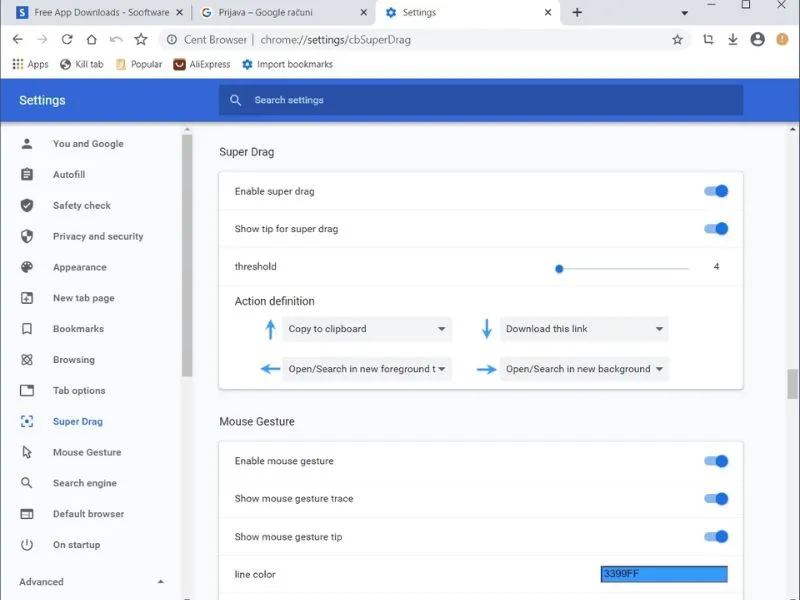Screen dimensions: 800x600
Task: Open downloads from the toolbar arrow icon
Action: point(733,39)
